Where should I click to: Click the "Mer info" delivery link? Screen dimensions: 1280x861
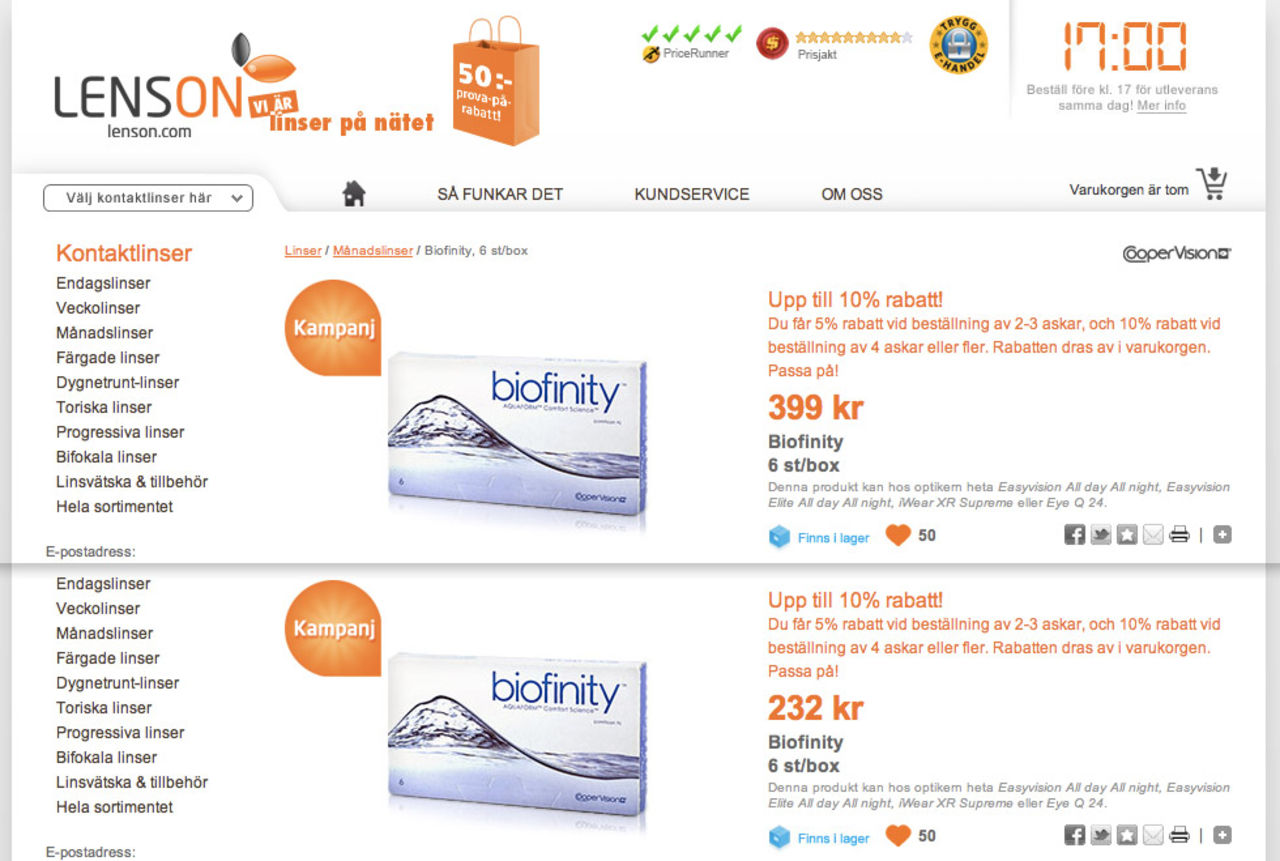coord(1161,106)
